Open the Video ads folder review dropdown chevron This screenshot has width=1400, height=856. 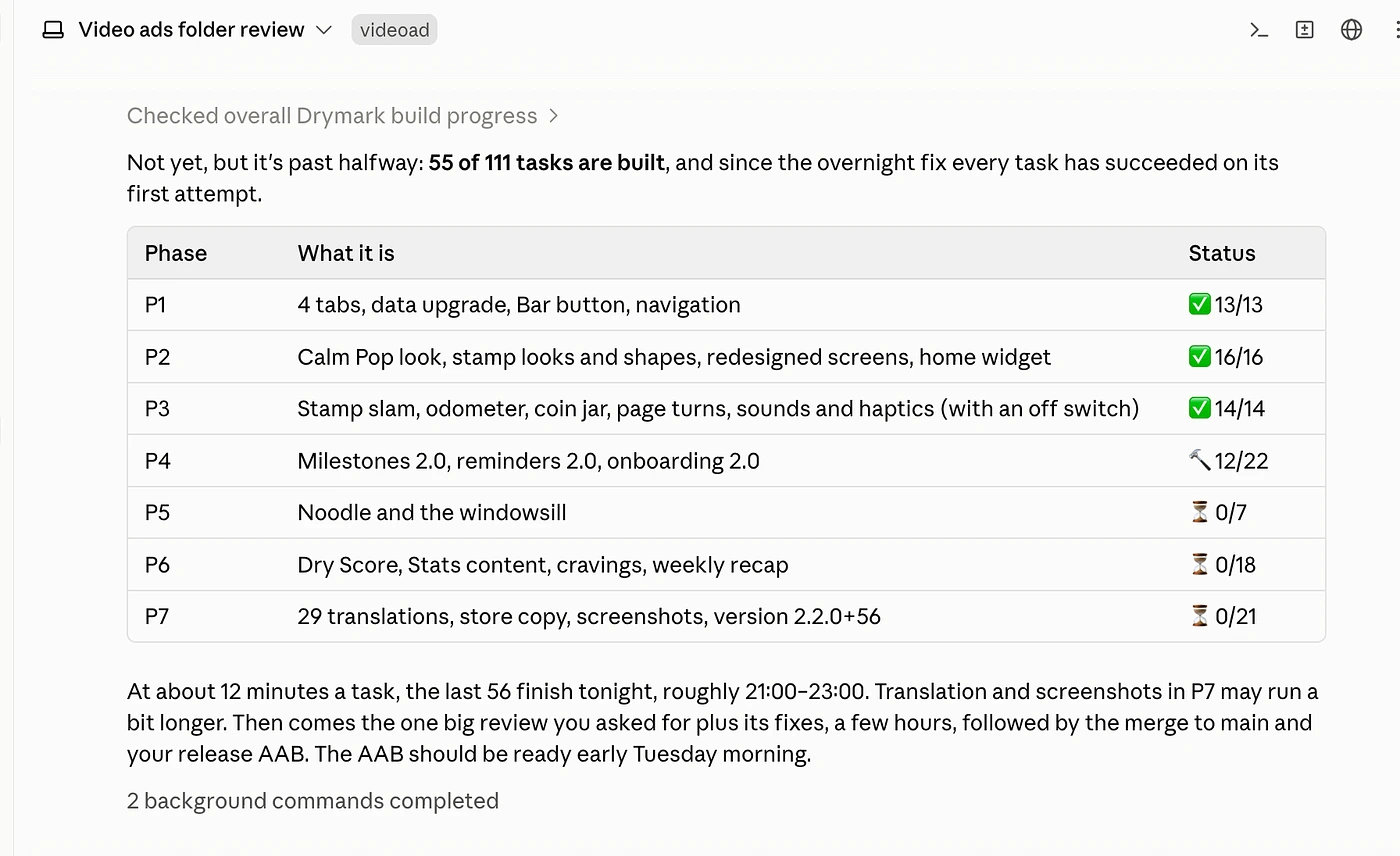point(324,30)
